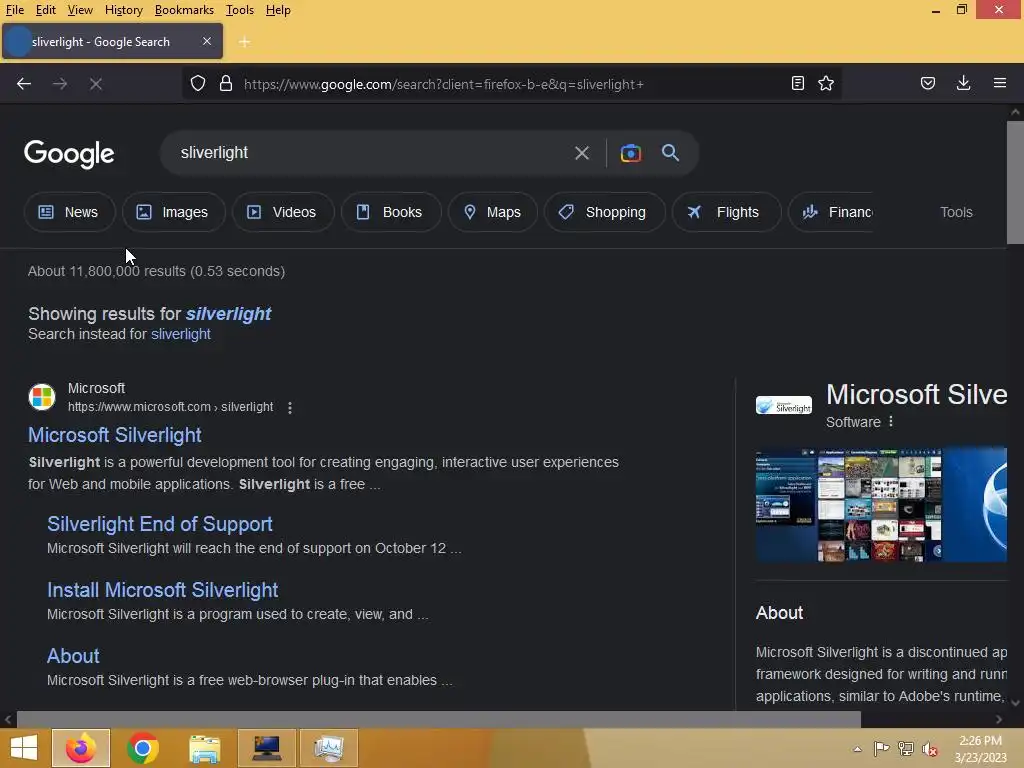Open the Windows Start button
This screenshot has width=1024, height=768.
[x=24, y=748]
